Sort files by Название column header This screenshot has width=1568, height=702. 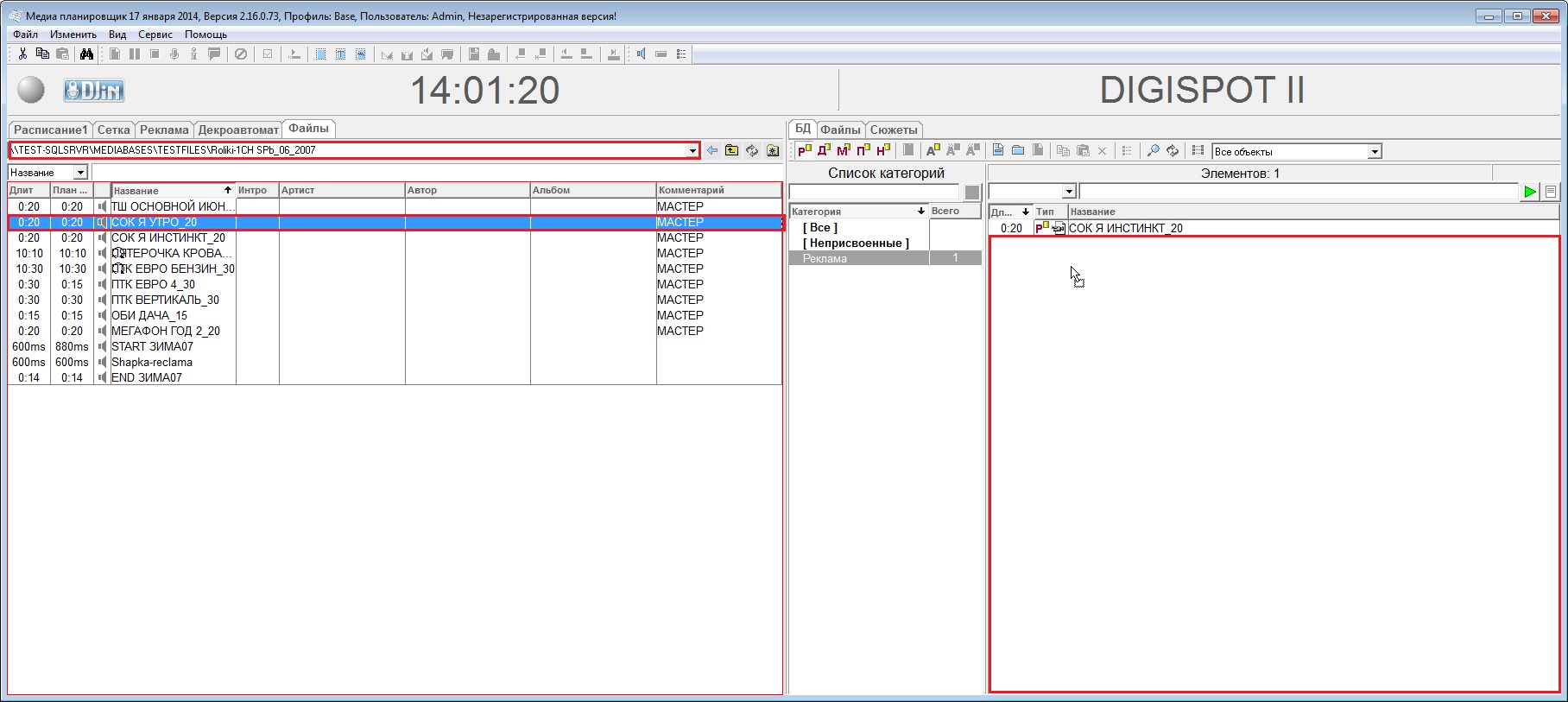tap(173, 190)
